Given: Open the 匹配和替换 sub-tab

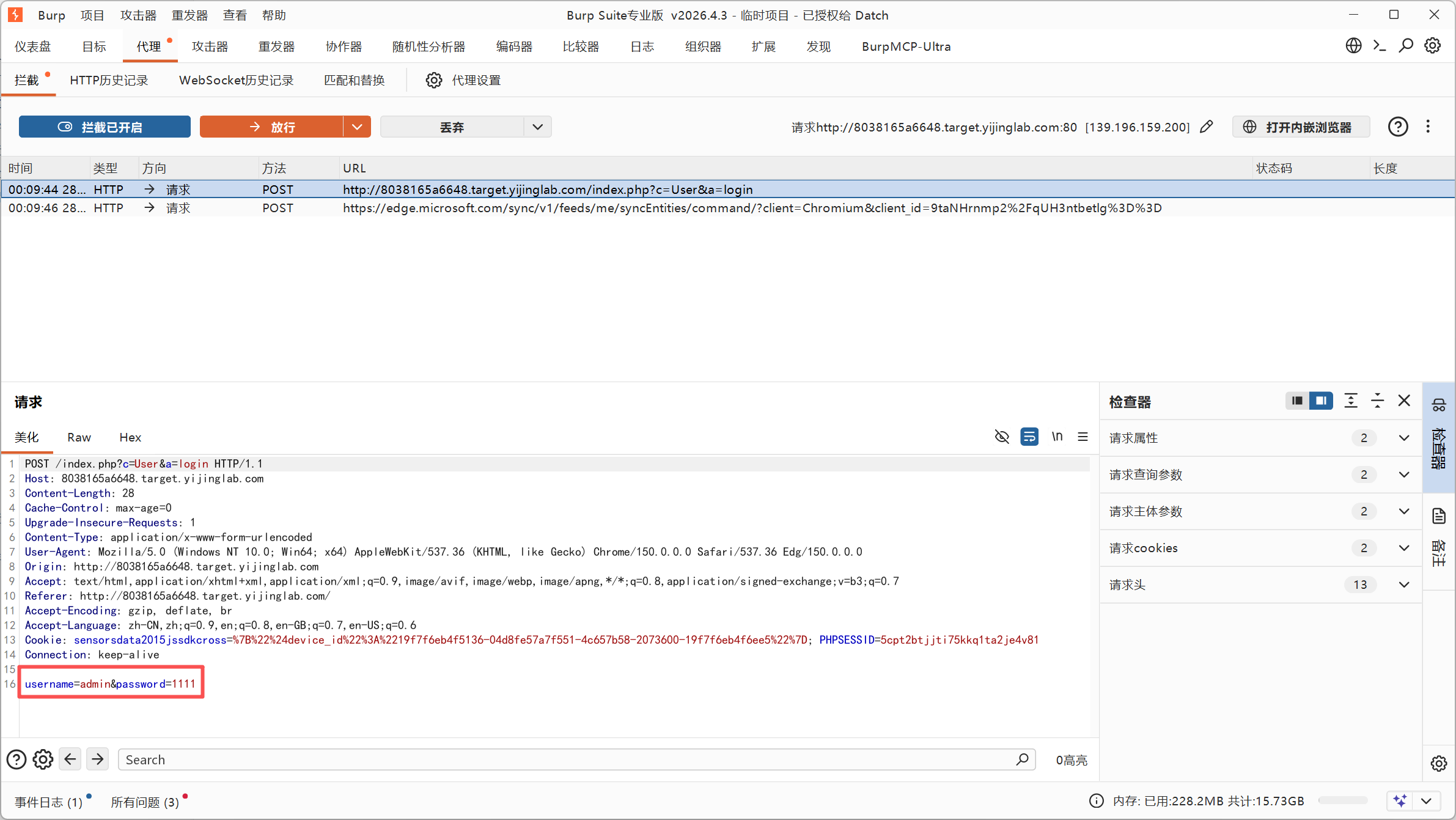Looking at the screenshot, I should point(354,80).
